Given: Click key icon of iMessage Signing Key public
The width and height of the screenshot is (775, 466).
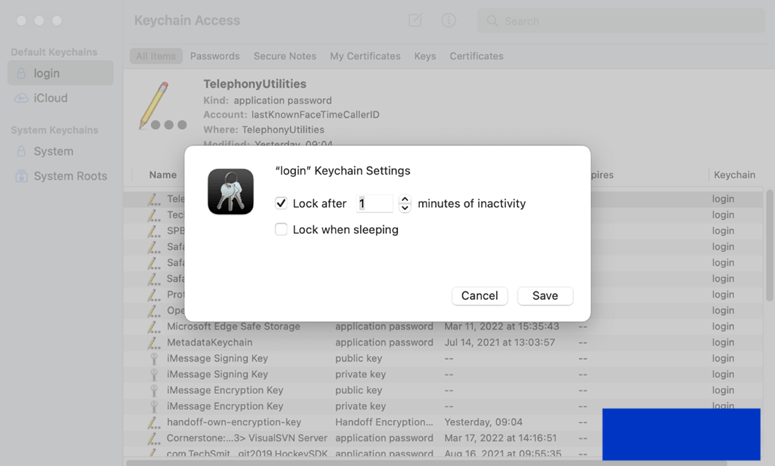Looking at the screenshot, I should [x=154, y=358].
